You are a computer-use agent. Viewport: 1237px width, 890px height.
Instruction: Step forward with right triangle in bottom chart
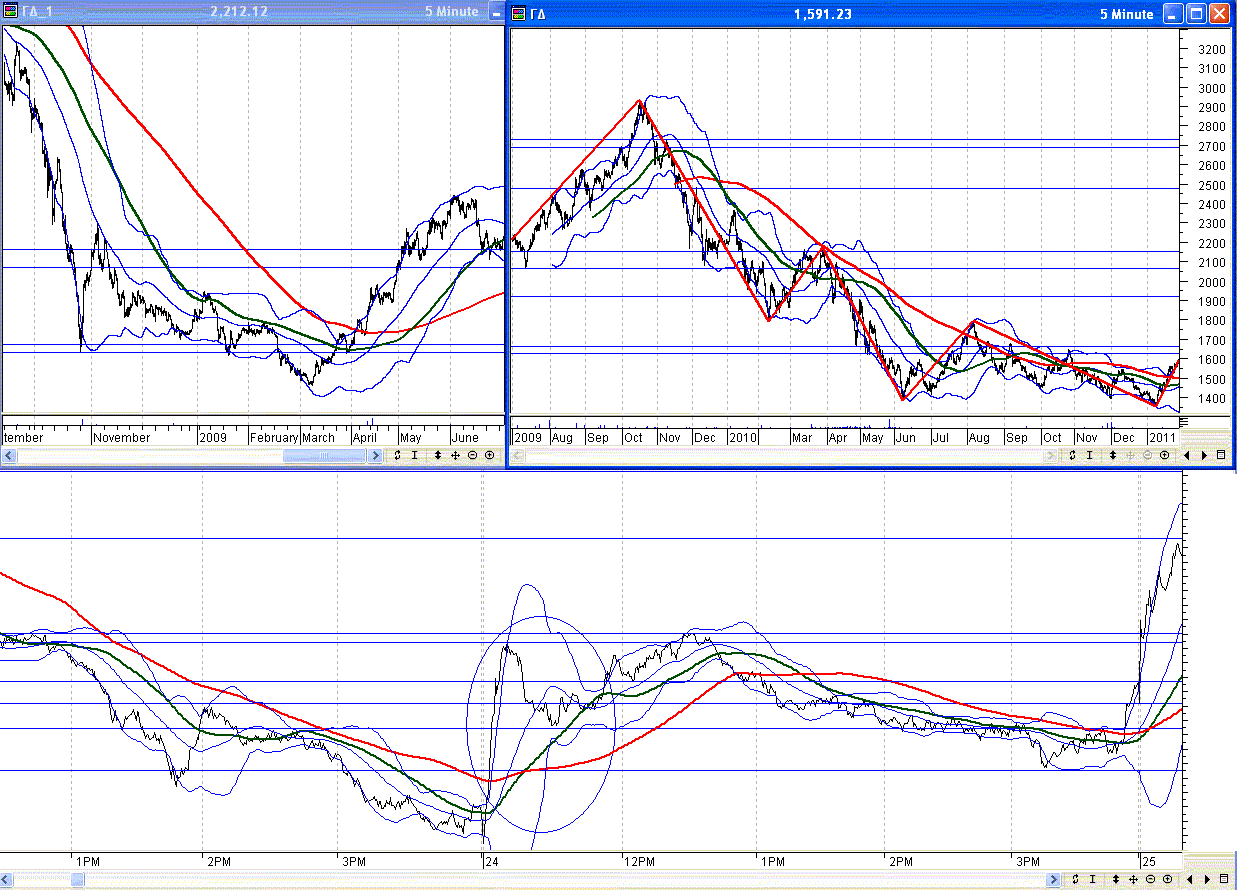point(1205,878)
